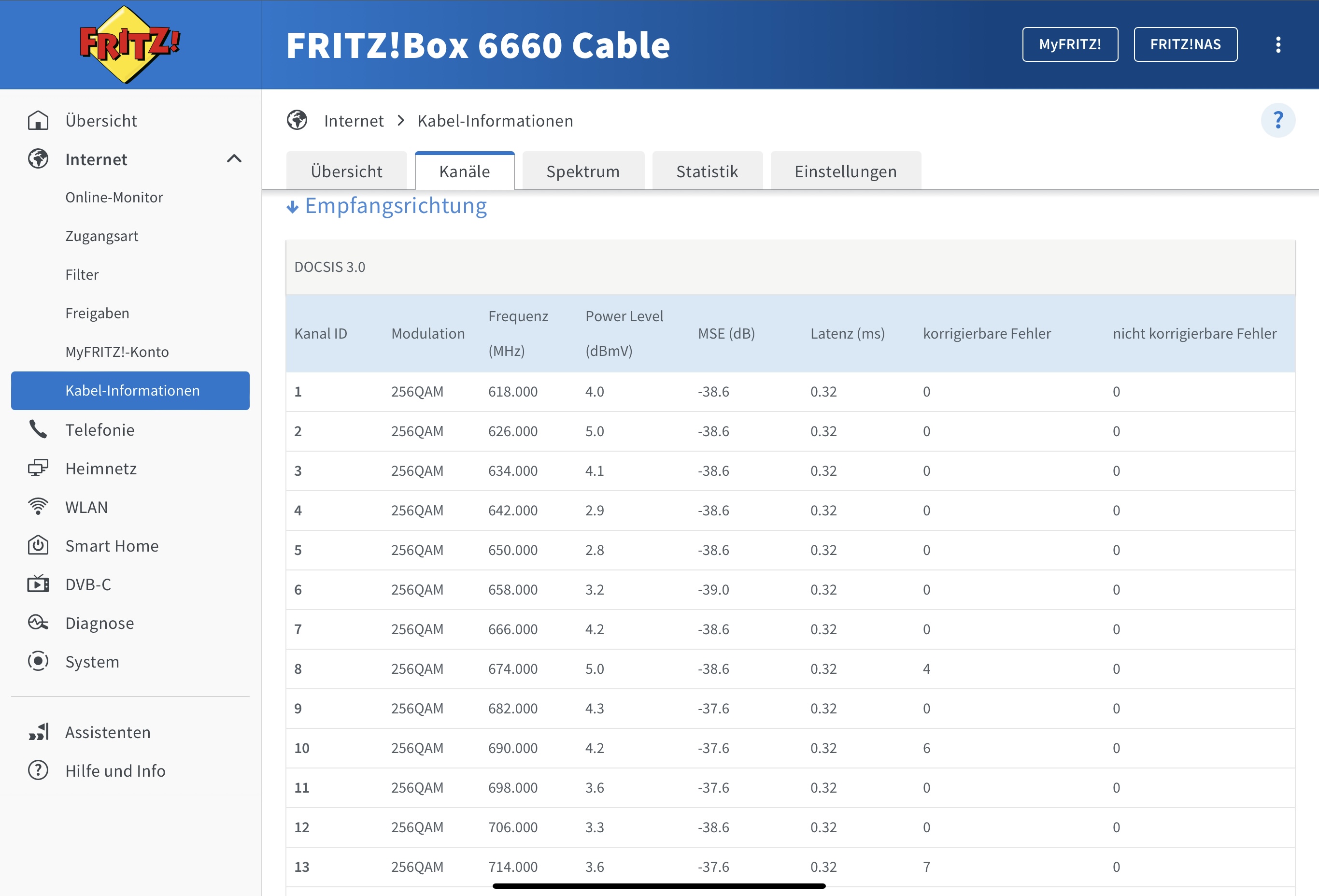Click the MyFRITZ! button
Image resolution: width=1319 pixels, height=896 pixels.
click(x=1069, y=44)
